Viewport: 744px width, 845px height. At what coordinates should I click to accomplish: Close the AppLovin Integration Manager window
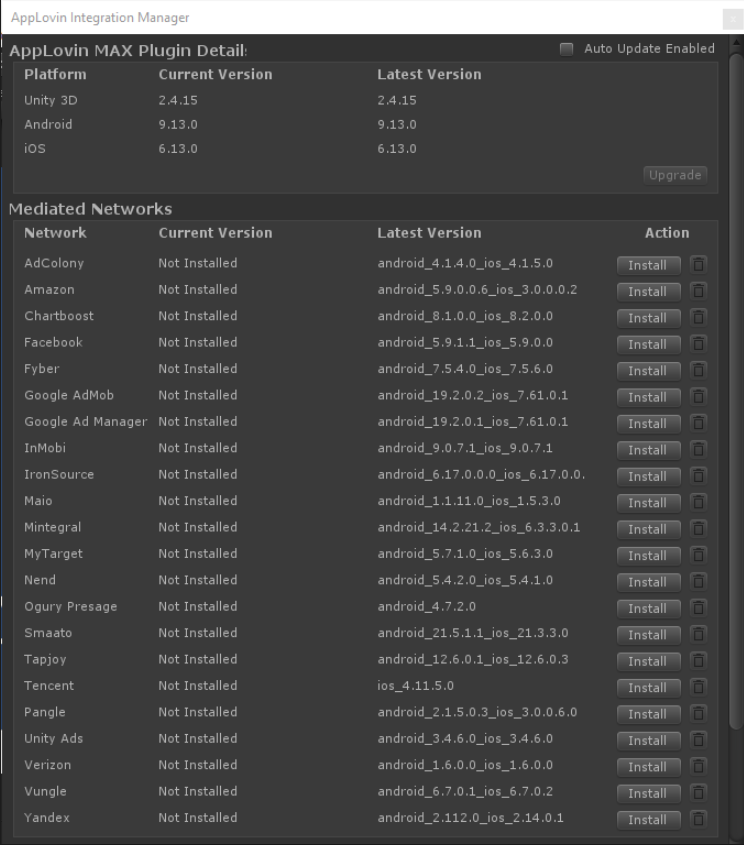(733, 19)
